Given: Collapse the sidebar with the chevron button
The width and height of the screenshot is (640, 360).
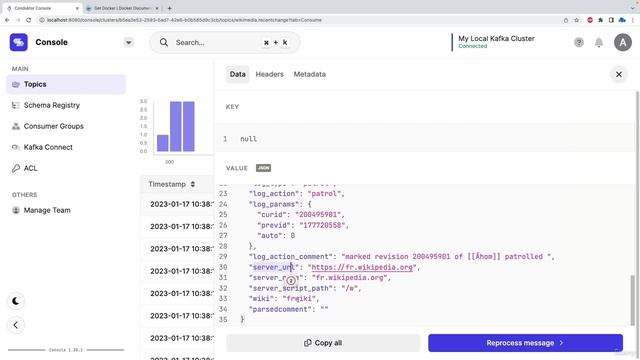Looking at the screenshot, I should [x=16, y=325].
